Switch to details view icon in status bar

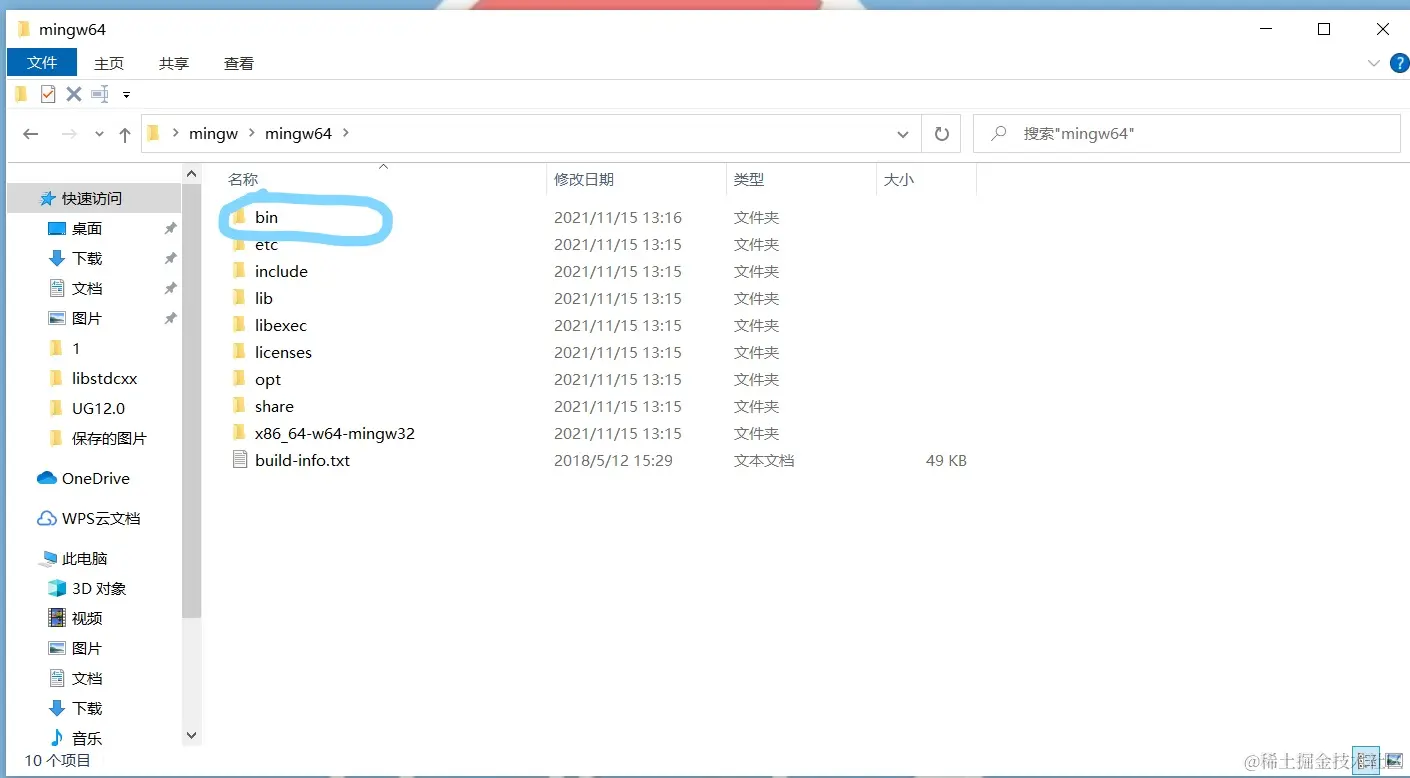point(1365,761)
